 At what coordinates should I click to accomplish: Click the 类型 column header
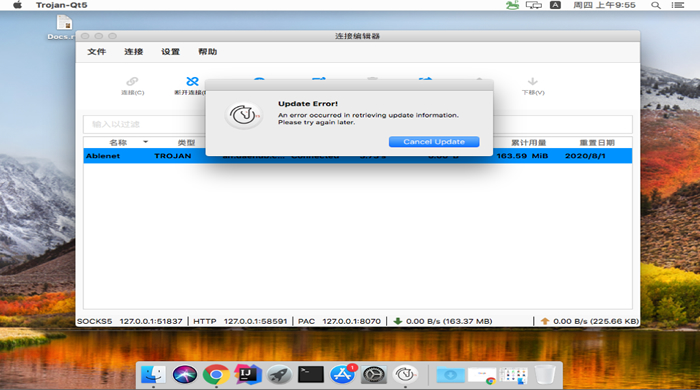tap(187, 143)
